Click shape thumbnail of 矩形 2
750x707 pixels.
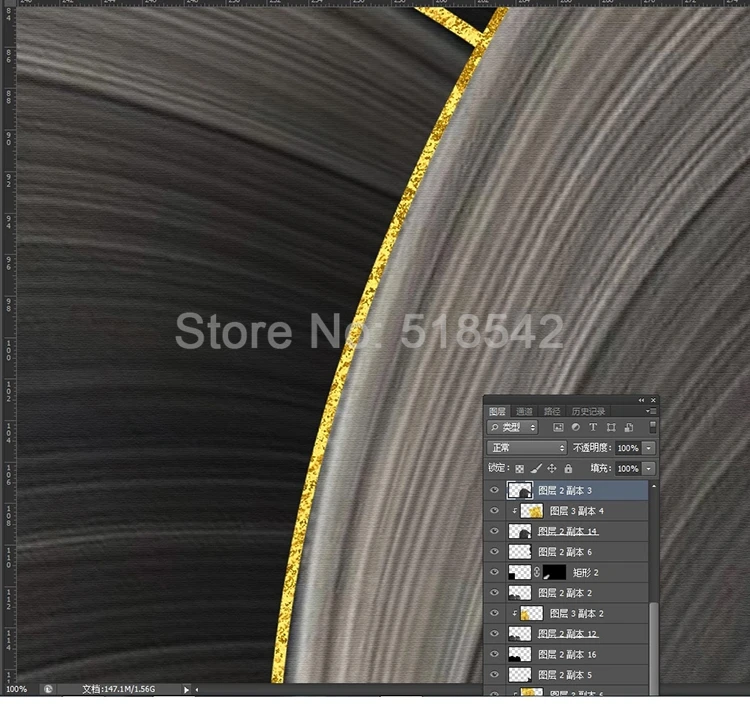point(520,573)
